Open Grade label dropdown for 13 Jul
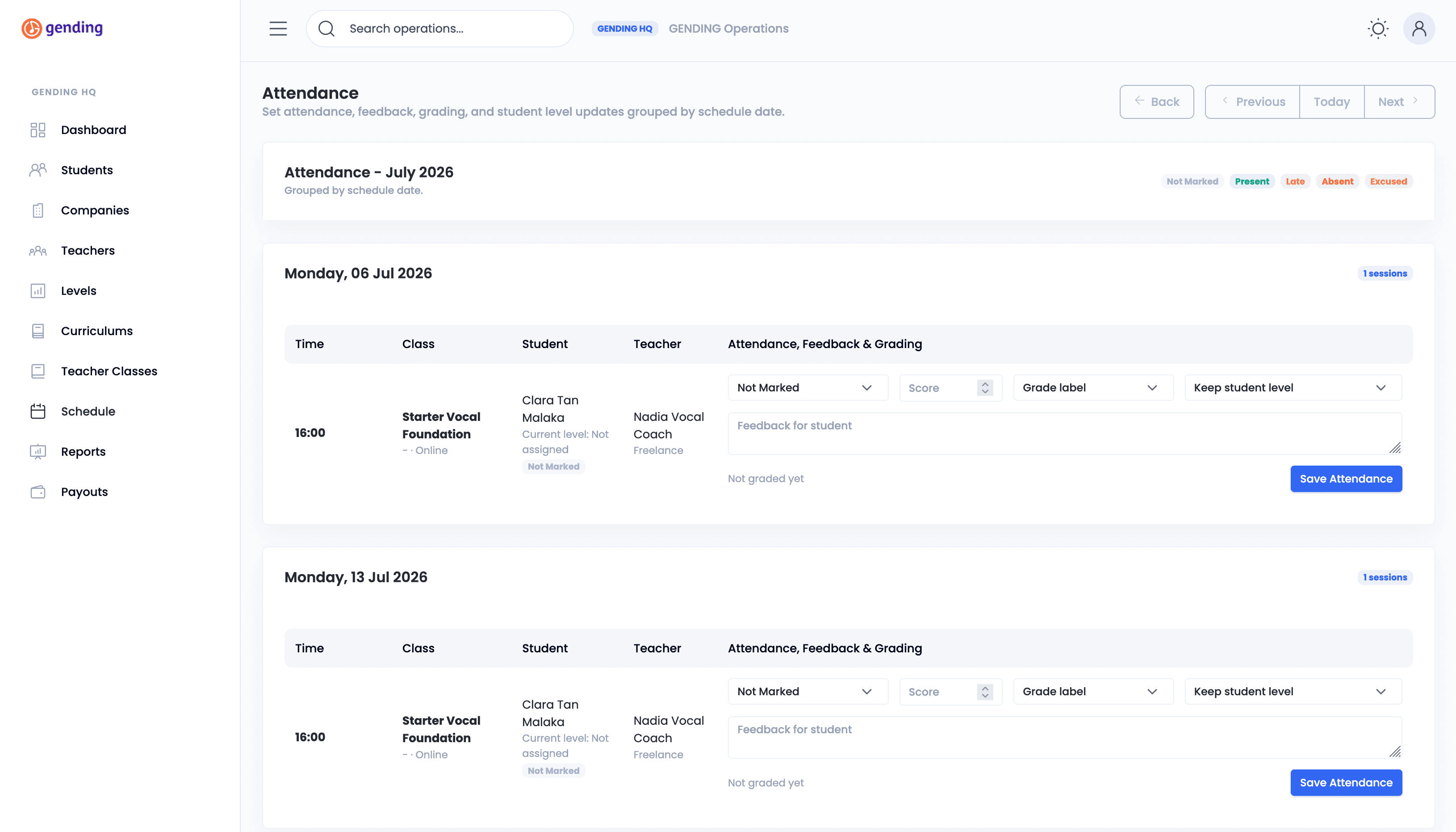This screenshot has width=1456, height=832. pyautogui.click(x=1093, y=691)
